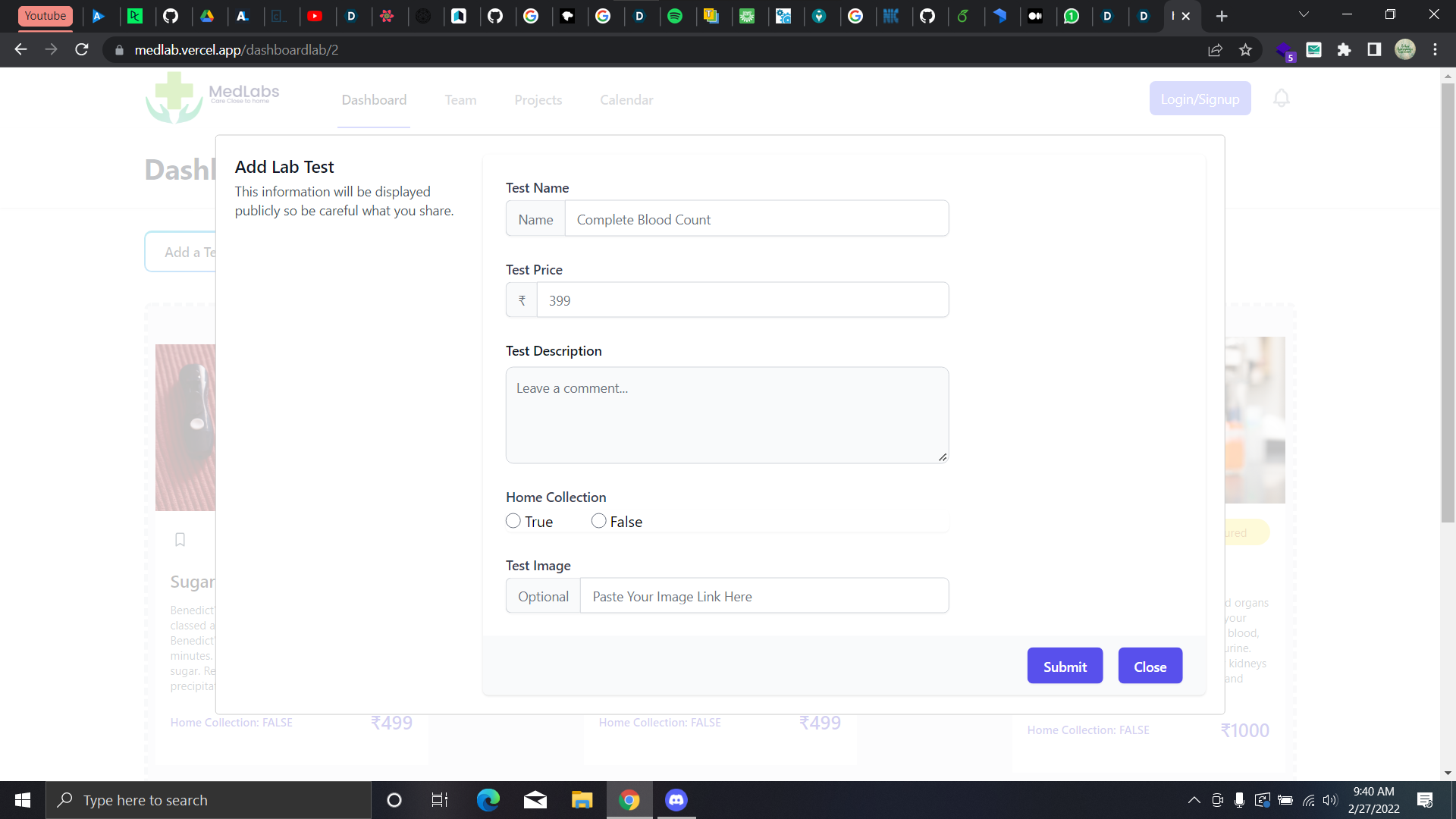Viewport: 1456px width, 819px height.
Task: Bookmark this page with star icon
Action: click(1245, 50)
